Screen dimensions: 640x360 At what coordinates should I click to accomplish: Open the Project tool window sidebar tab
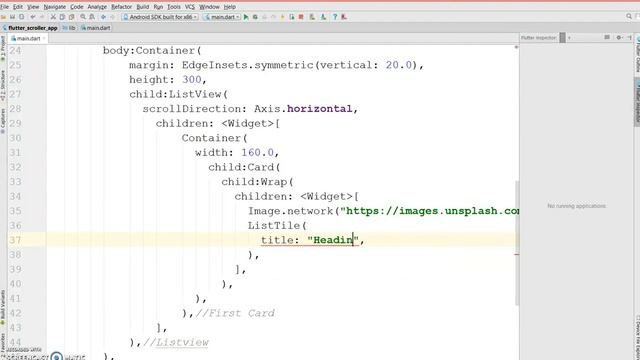coord(3,48)
